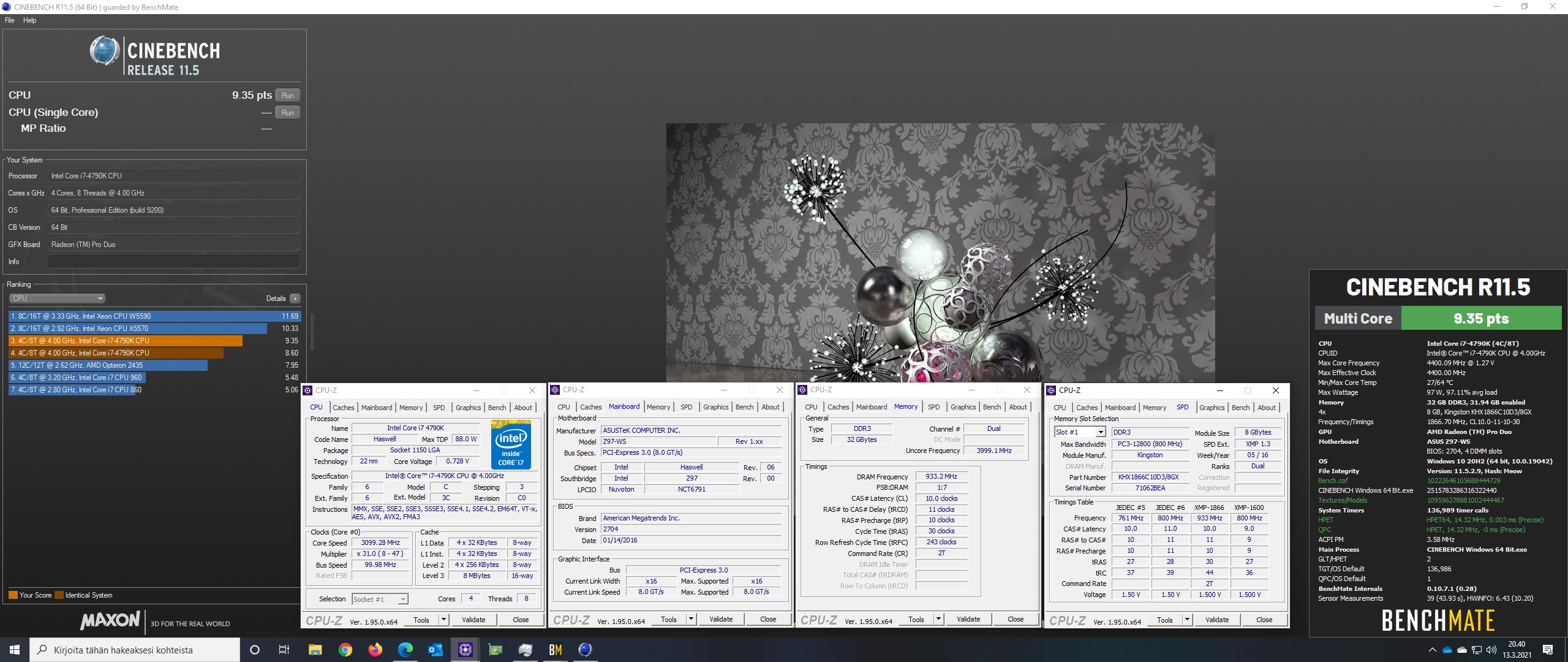Image resolution: width=1568 pixels, height=662 pixels.
Task: Select Graphics tab in Mainboard CPU-Z window
Action: (715, 407)
